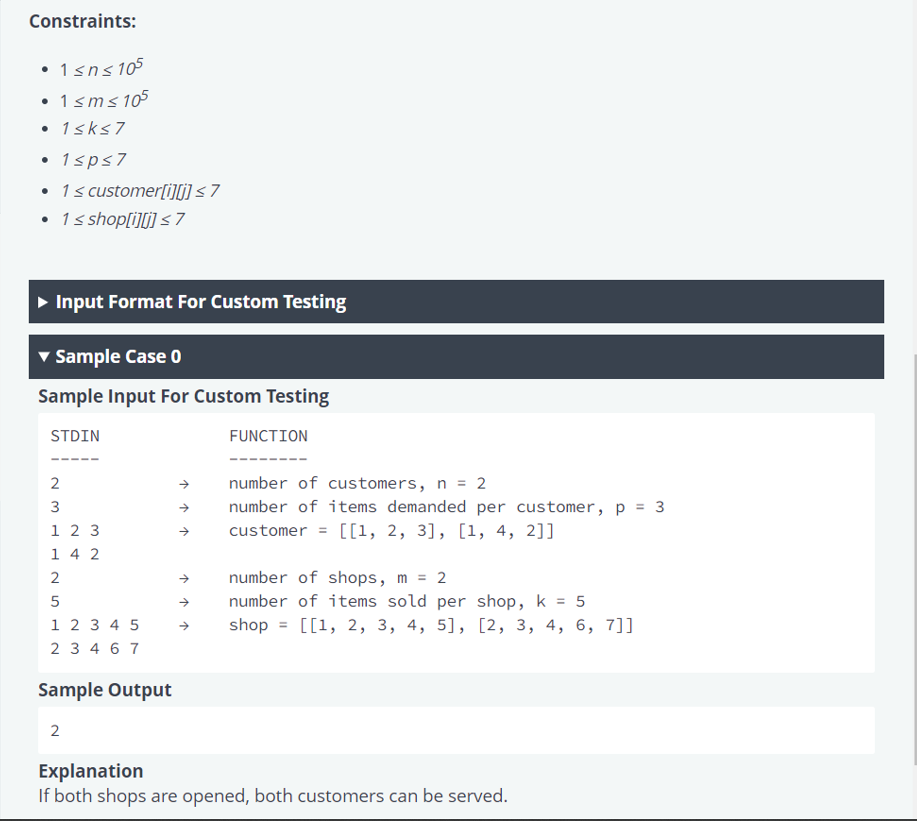
Task: Click the FUNCTION column header
Action: (x=268, y=436)
